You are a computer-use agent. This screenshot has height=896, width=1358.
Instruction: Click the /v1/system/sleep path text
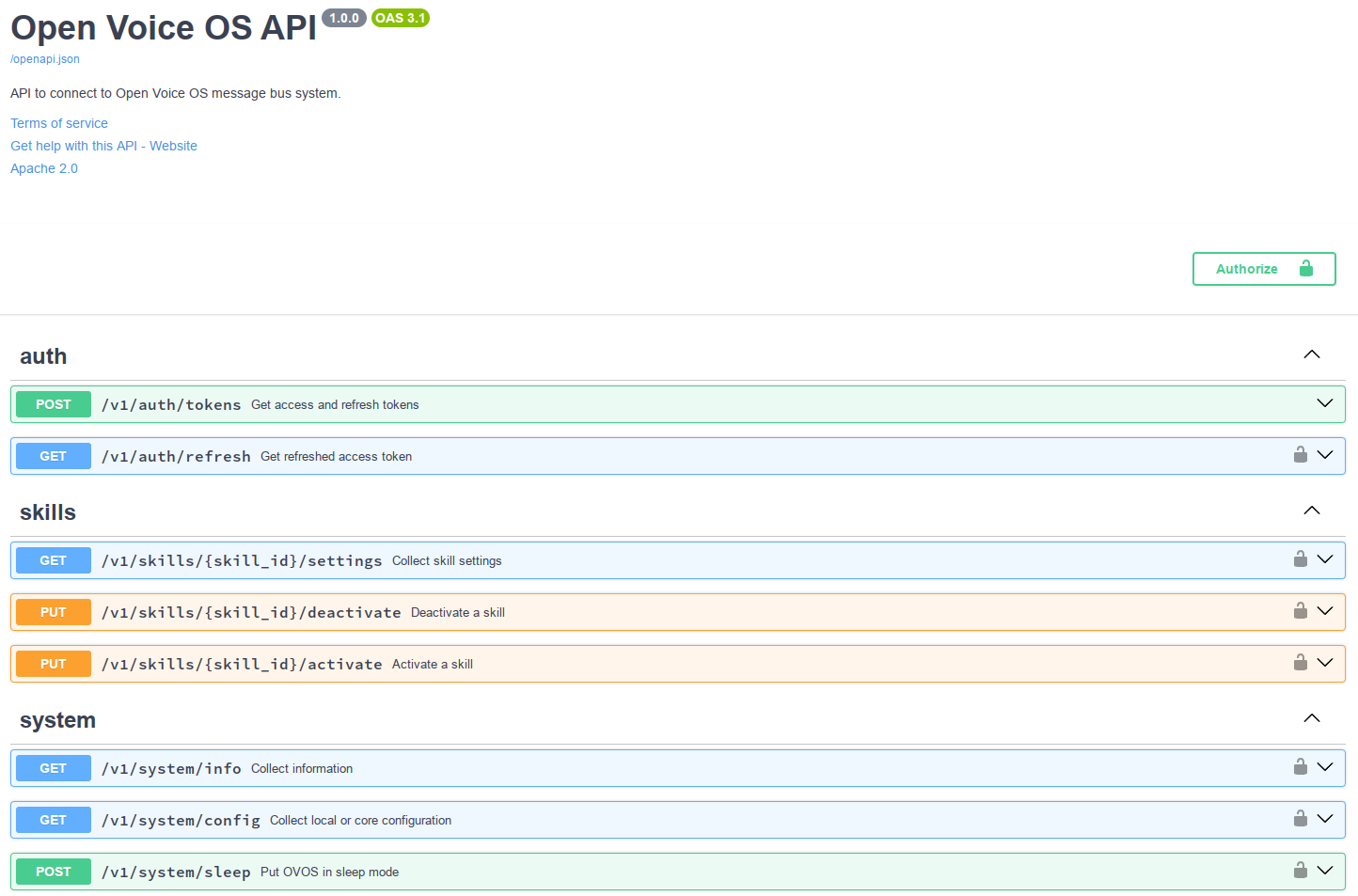pos(176,872)
